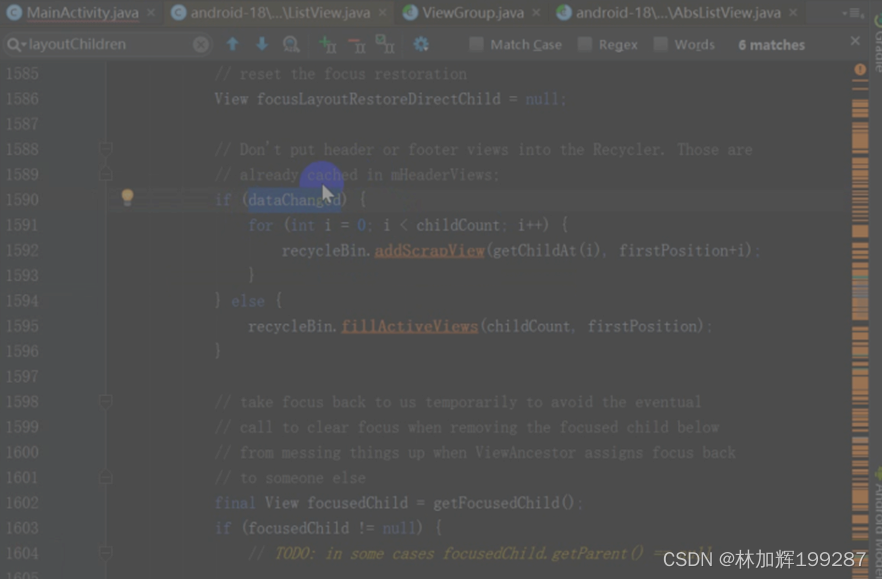This screenshot has height=579, width=882.
Task: Open the Gradle side tool window
Action: 877,42
